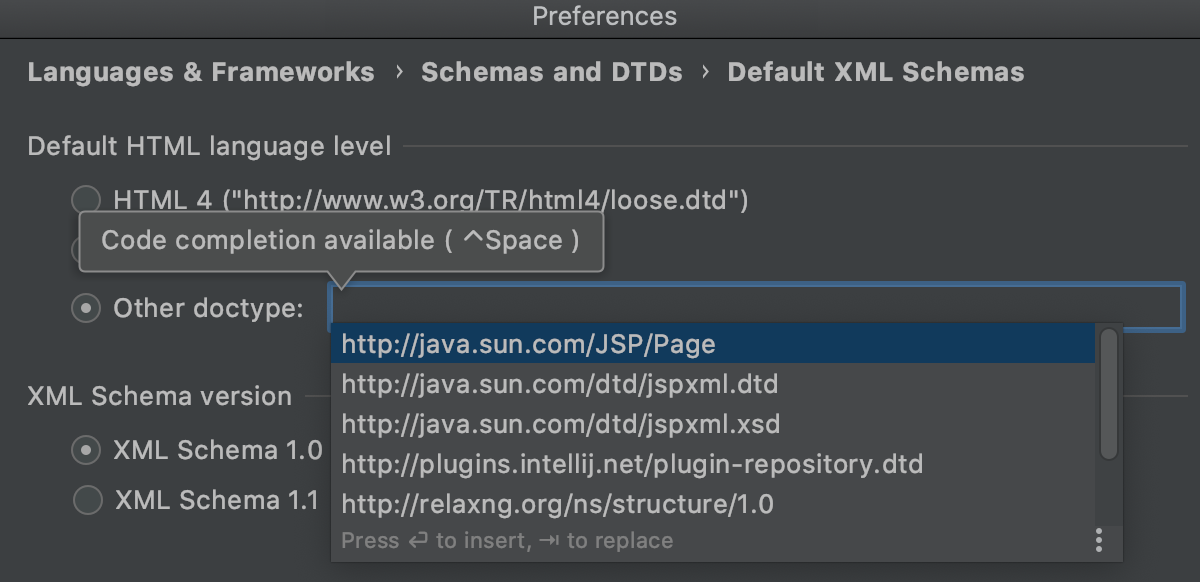Screen dimensions: 1200x582
Task: Select http://java.sun.com/JSP/Page from suggestions
Action: pos(528,343)
